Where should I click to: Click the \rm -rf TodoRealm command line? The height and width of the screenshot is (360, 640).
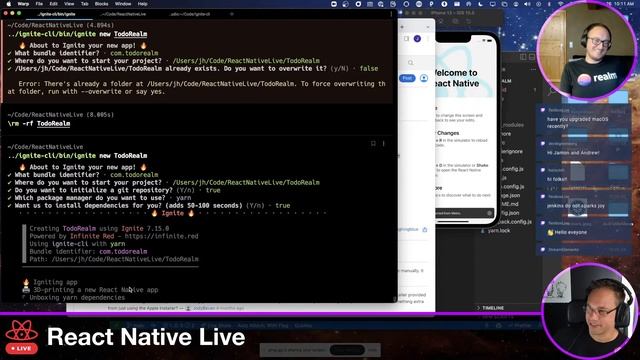39,123
